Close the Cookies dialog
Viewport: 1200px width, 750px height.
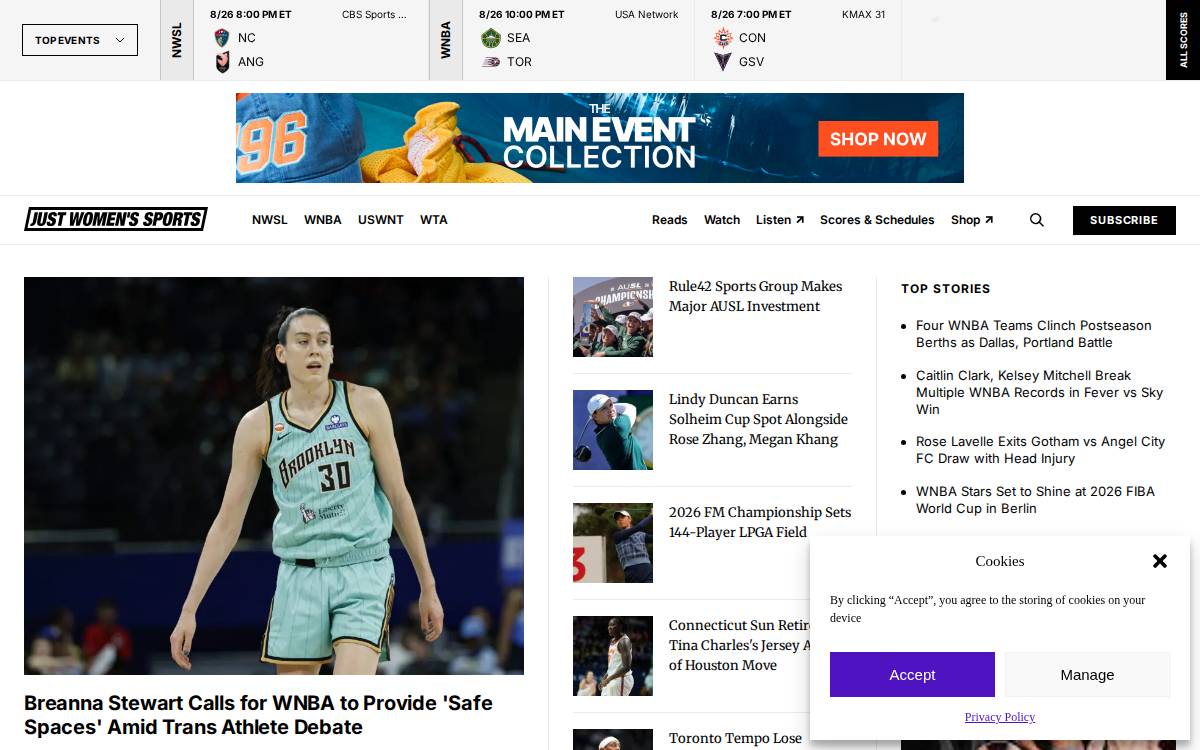(x=1160, y=561)
